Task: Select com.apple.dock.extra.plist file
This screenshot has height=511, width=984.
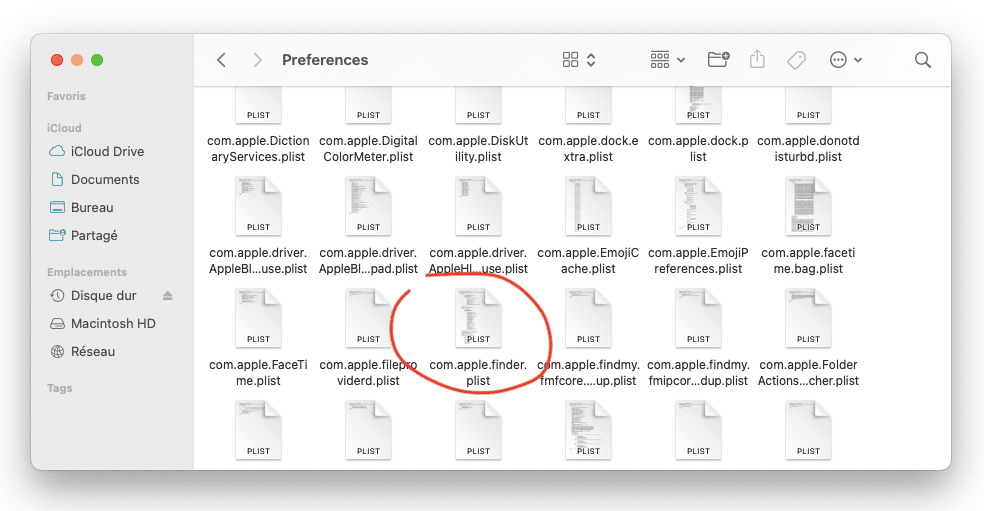Action: click(x=588, y=126)
